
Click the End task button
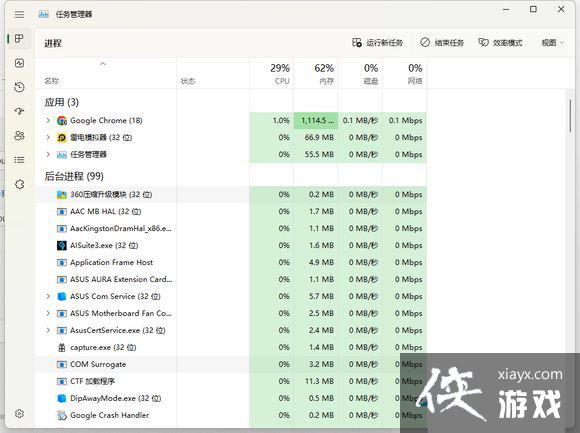click(x=442, y=43)
